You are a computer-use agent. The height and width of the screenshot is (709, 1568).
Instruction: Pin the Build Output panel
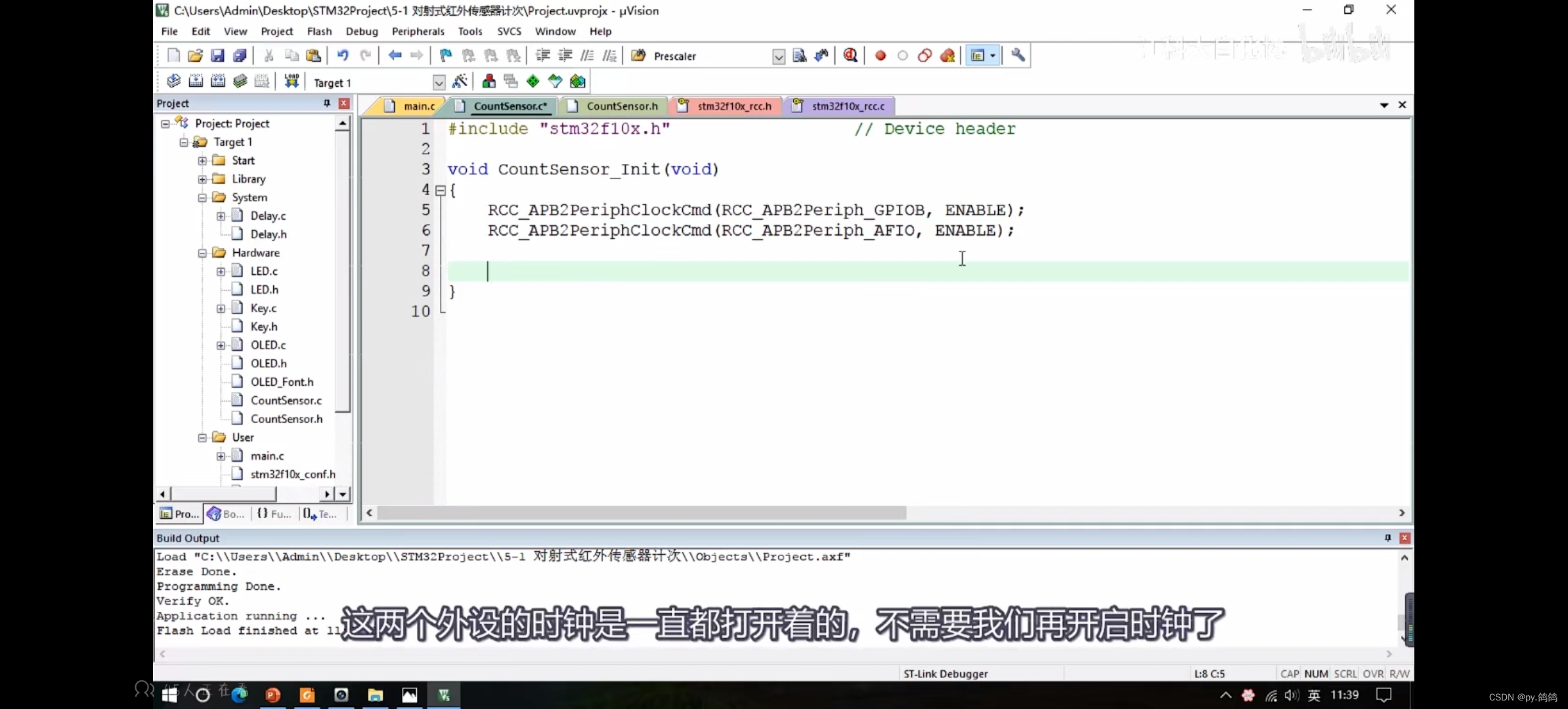pos(1387,538)
